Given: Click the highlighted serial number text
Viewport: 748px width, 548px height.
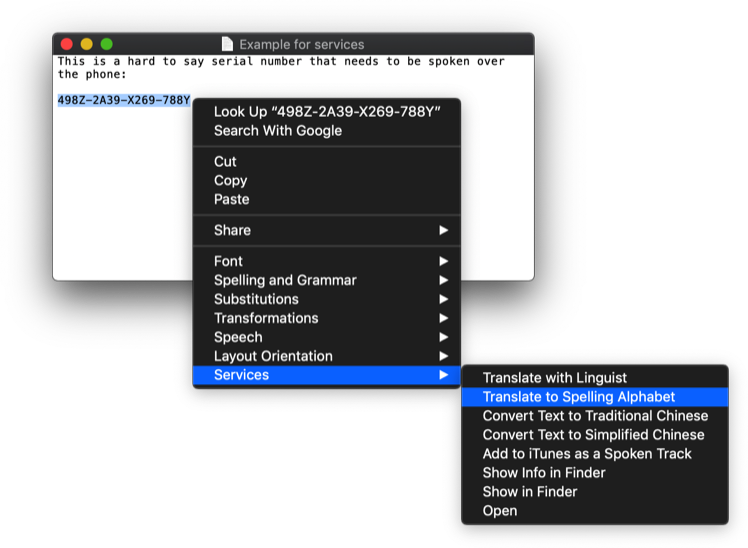Looking at the screenshot, I should coord(124,100).
